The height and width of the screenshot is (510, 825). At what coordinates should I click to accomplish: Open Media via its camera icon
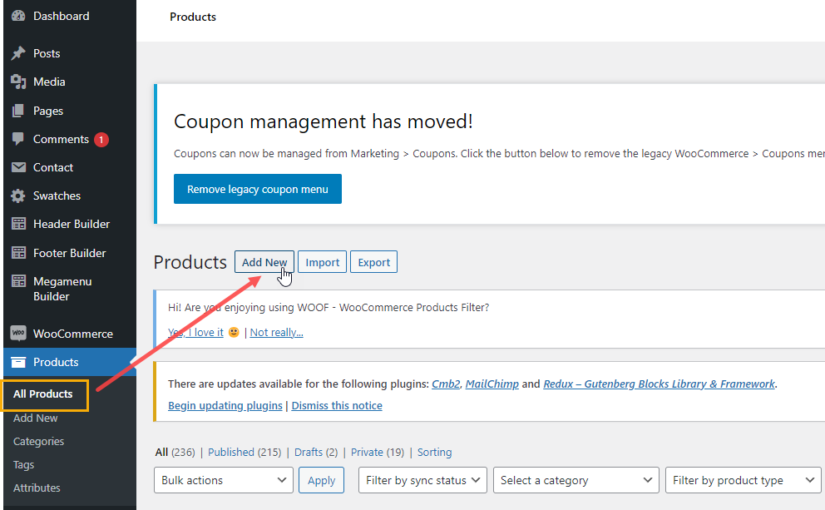[x=18, y=82]
